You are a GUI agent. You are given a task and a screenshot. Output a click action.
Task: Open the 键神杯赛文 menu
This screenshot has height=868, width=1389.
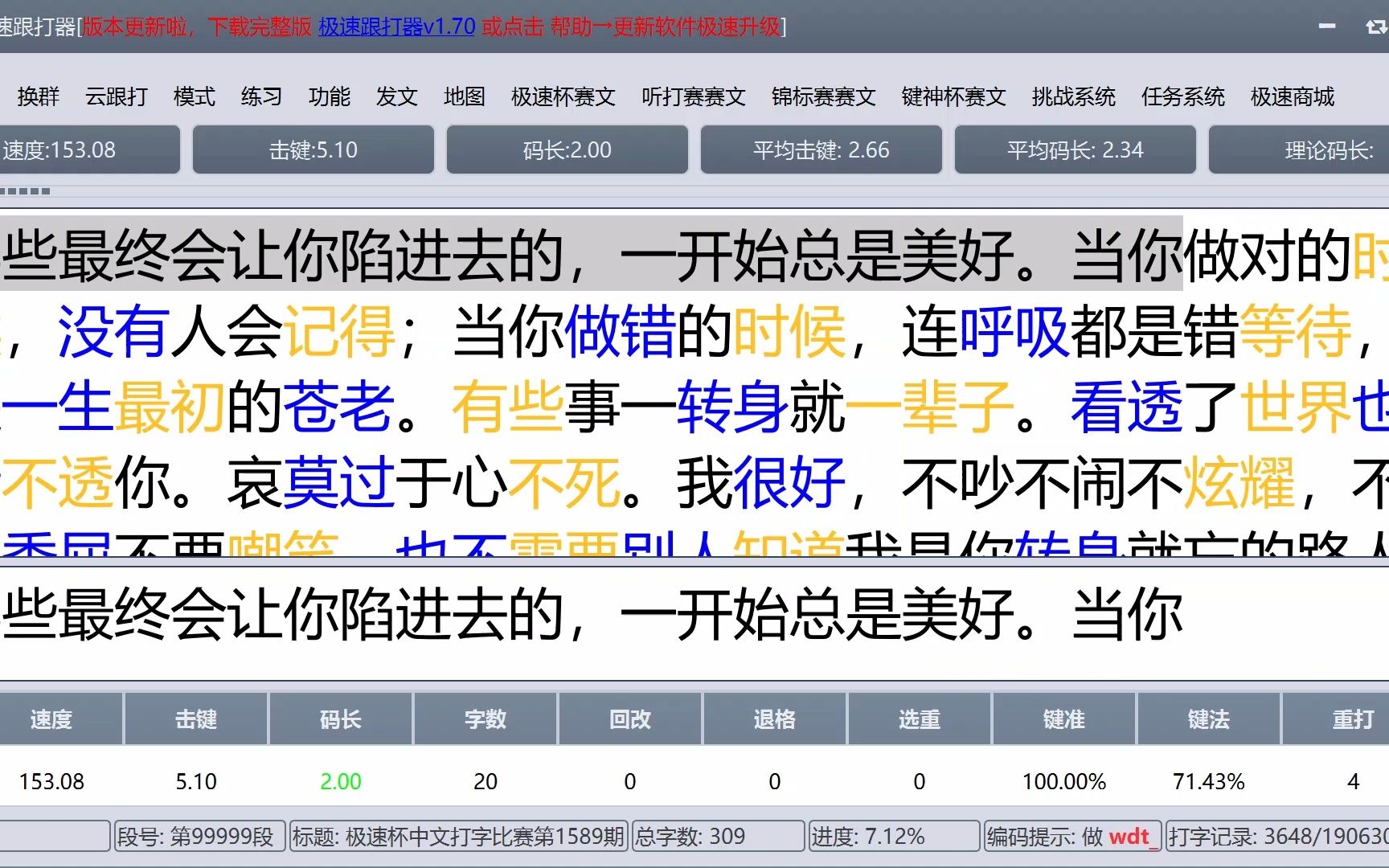tap(954, 96)
